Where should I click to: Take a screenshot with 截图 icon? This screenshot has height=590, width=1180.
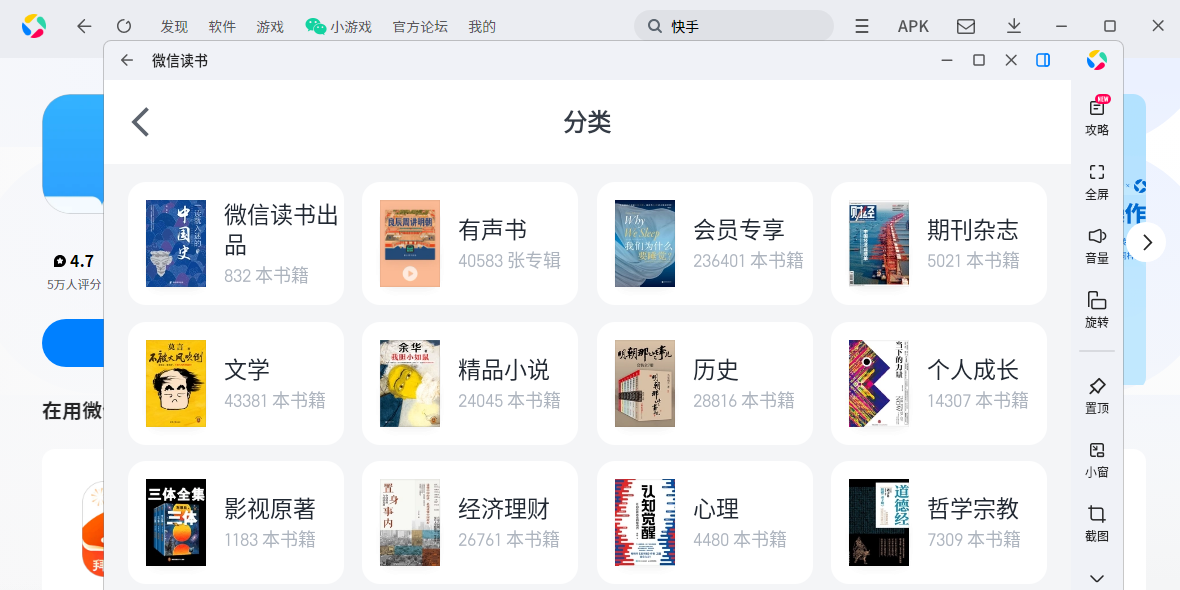[1097, 524]
